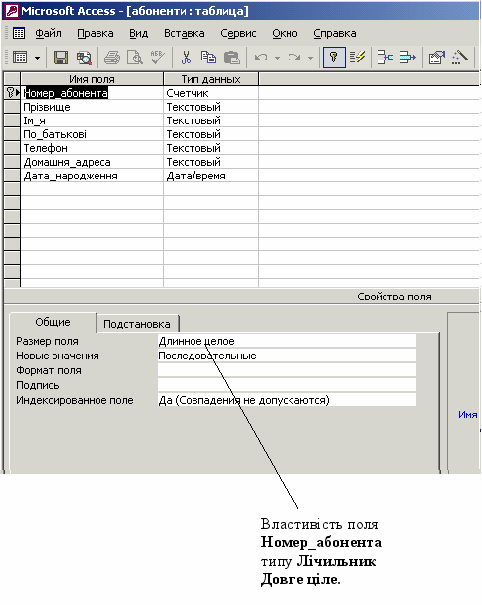Click the Индексированное поле property label
Screen dimensions: 482x605
tap(74, 400)
